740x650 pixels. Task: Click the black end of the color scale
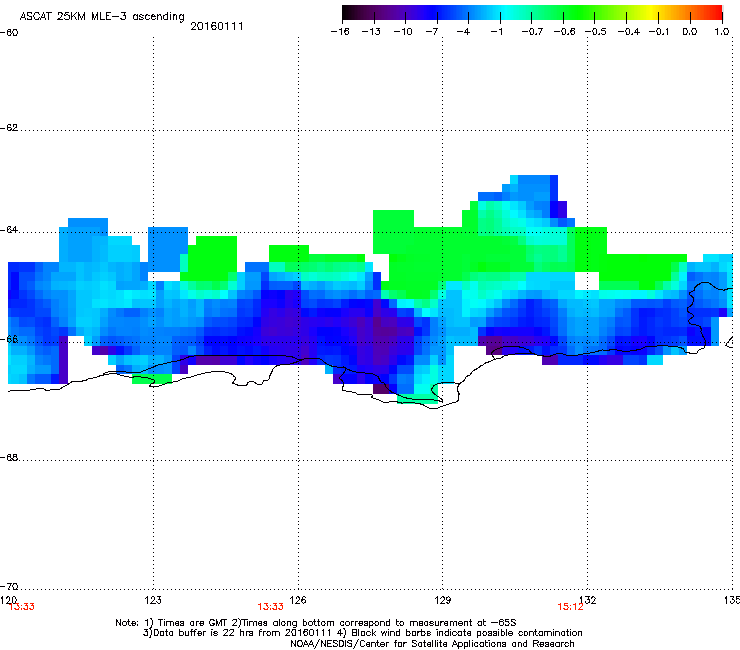point(348,13)
